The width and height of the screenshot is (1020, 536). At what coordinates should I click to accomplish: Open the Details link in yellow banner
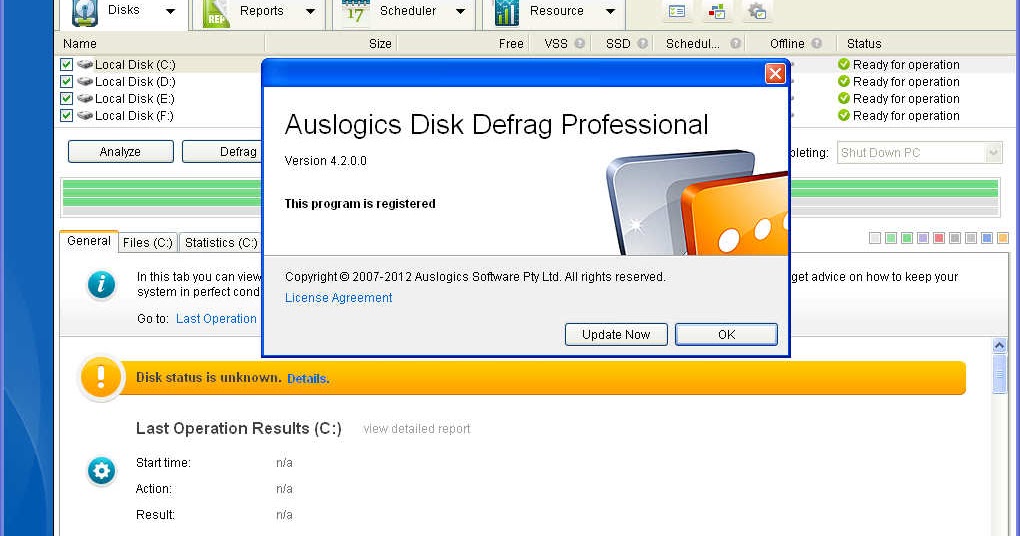tap(308, 379)
